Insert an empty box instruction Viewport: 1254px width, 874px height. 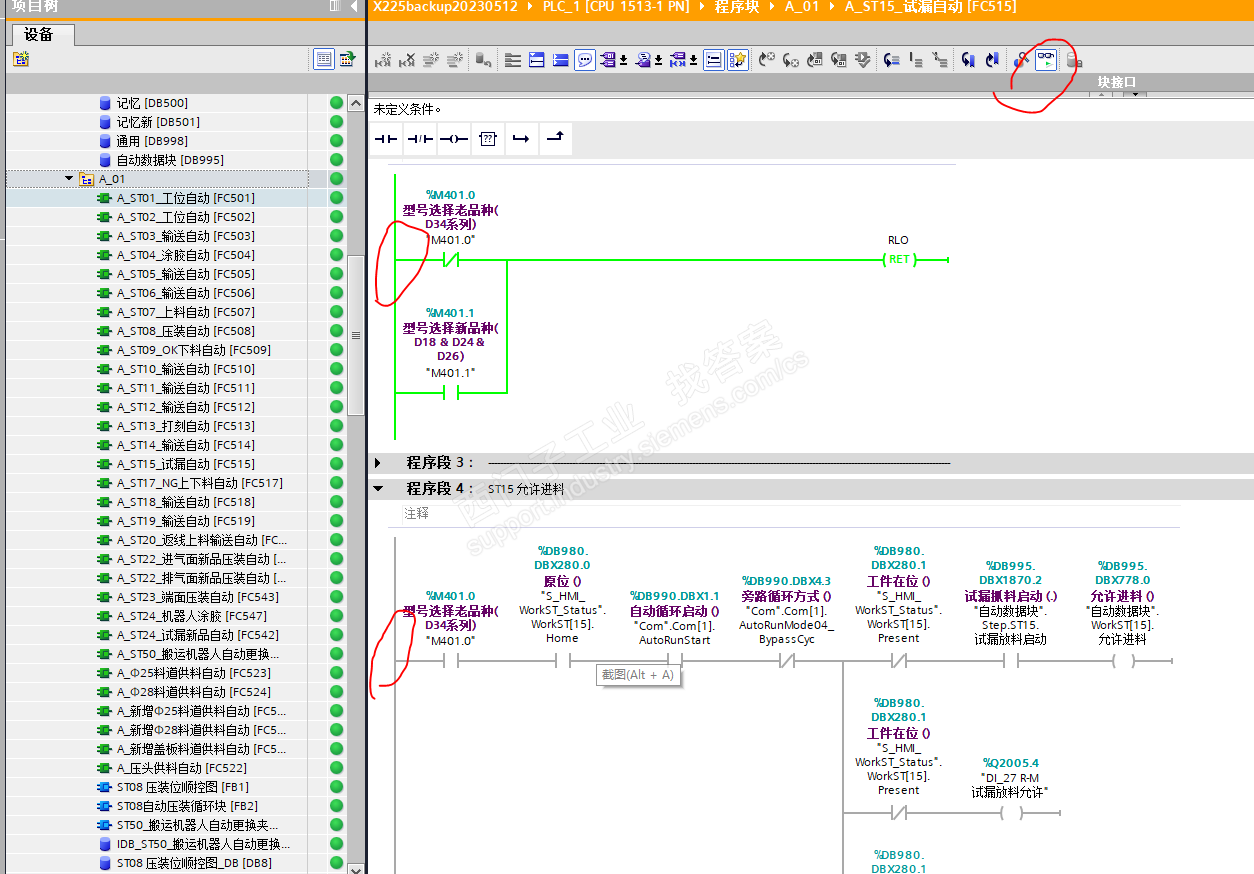(488, 139)
